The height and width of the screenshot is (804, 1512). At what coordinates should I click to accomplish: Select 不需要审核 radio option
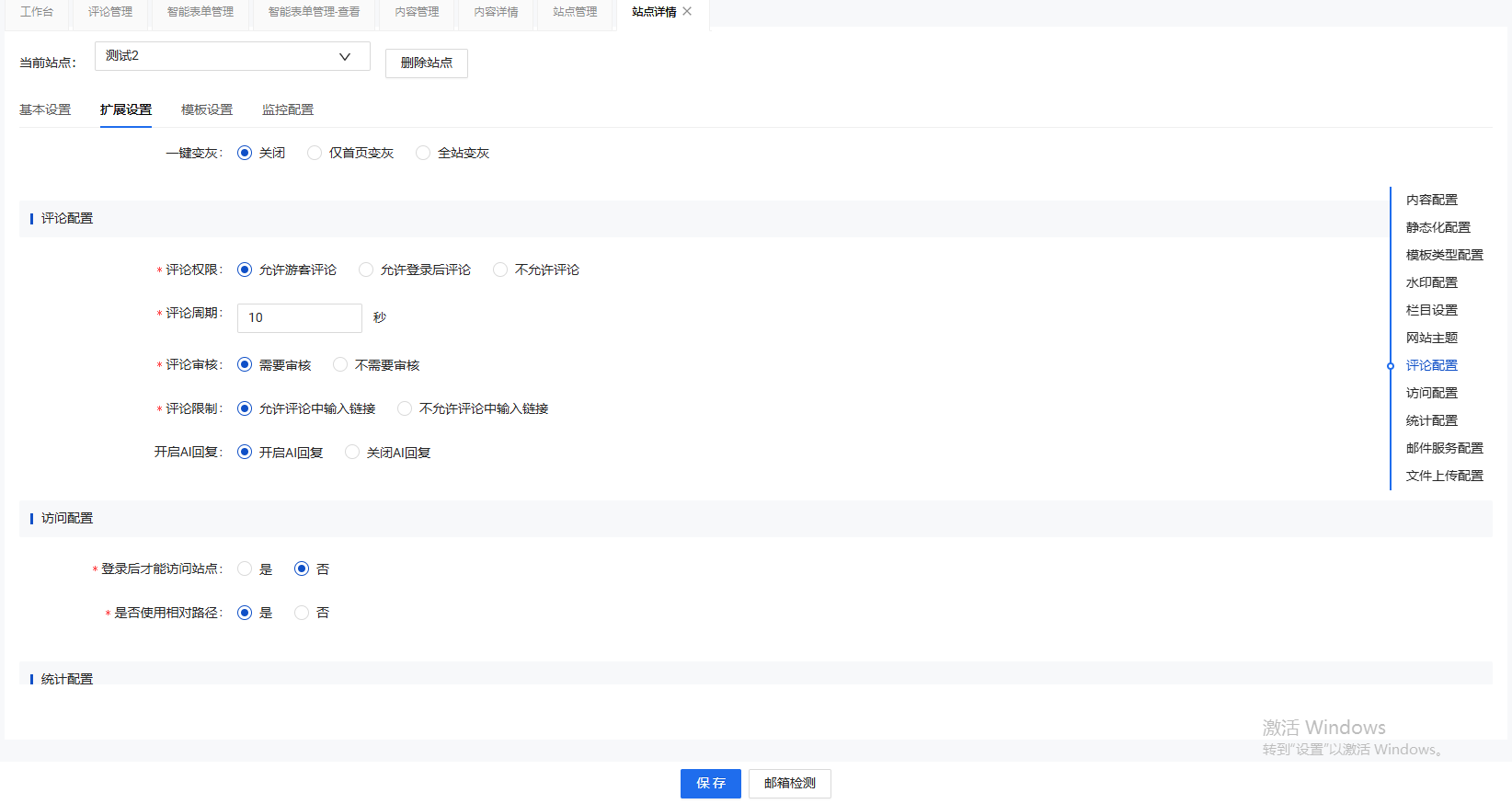pos(340,365)
